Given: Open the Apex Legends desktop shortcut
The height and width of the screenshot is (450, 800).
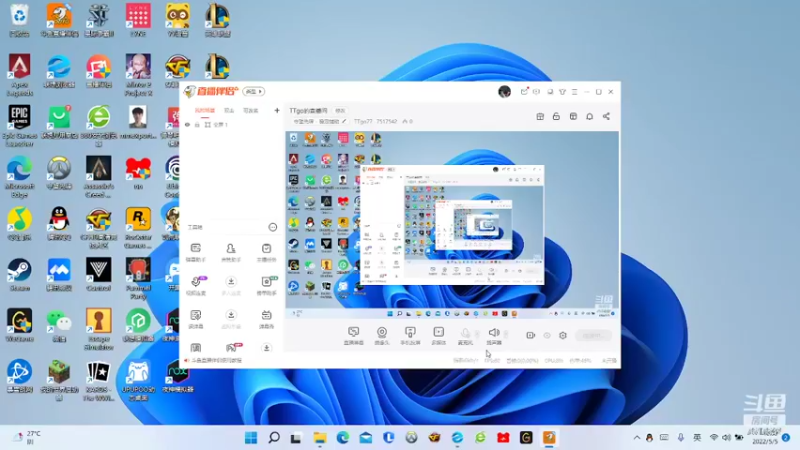Looking at the screenshot, I should click(x=19, y=75).
